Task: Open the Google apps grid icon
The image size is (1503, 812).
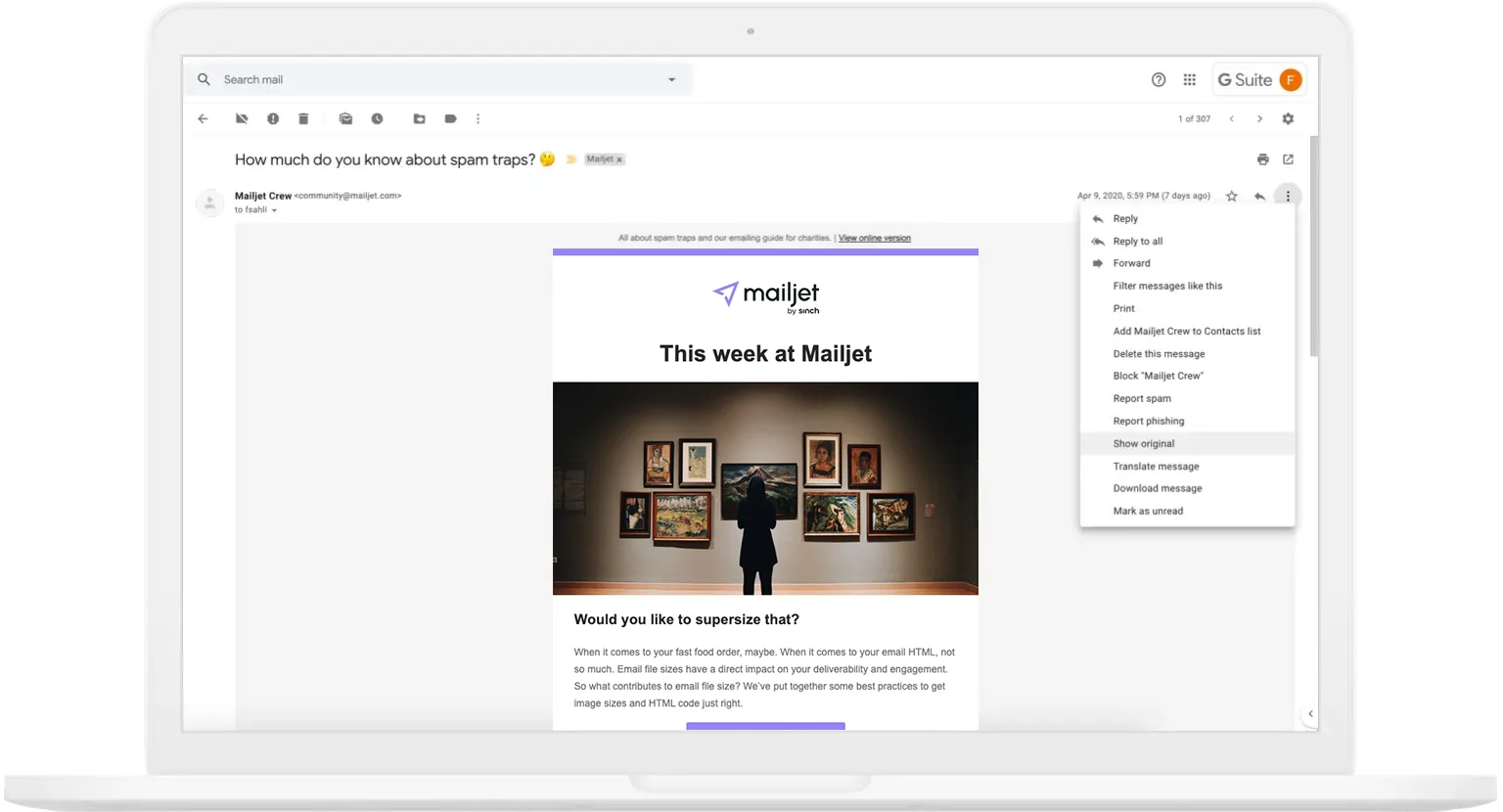Action: pos(1190,80)
